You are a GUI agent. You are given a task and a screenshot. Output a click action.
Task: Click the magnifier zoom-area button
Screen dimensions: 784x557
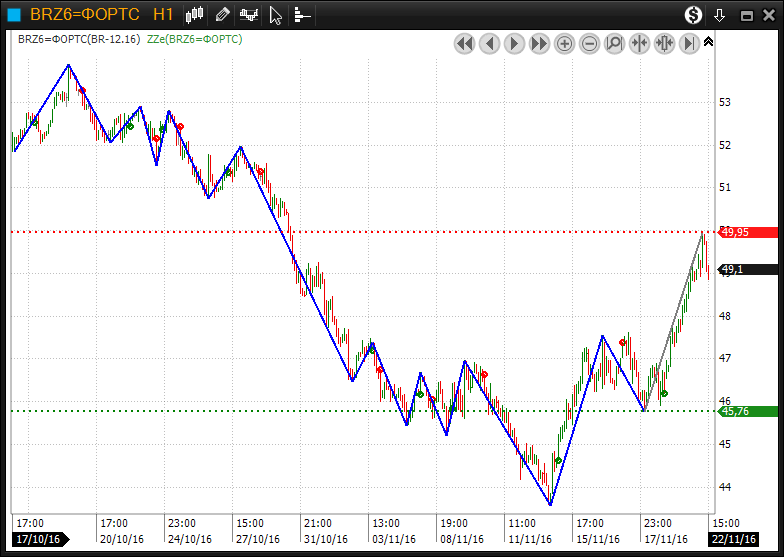[614, 43]
